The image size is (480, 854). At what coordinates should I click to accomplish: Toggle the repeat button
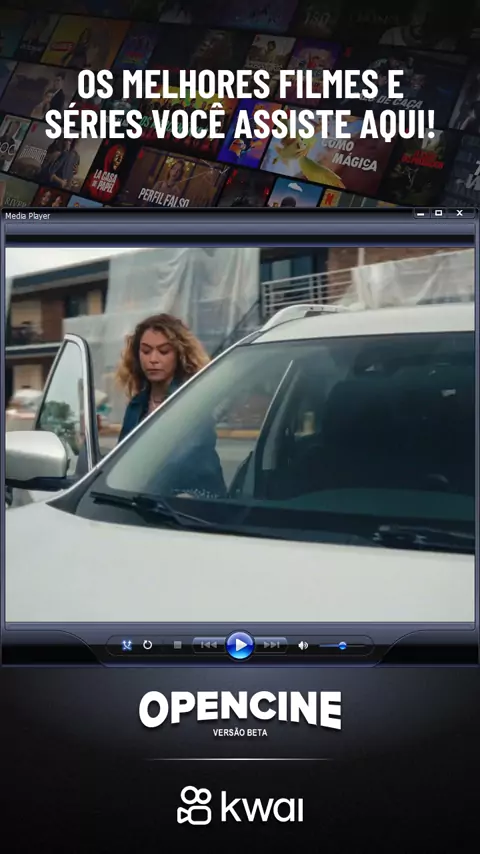pos(147,645)
